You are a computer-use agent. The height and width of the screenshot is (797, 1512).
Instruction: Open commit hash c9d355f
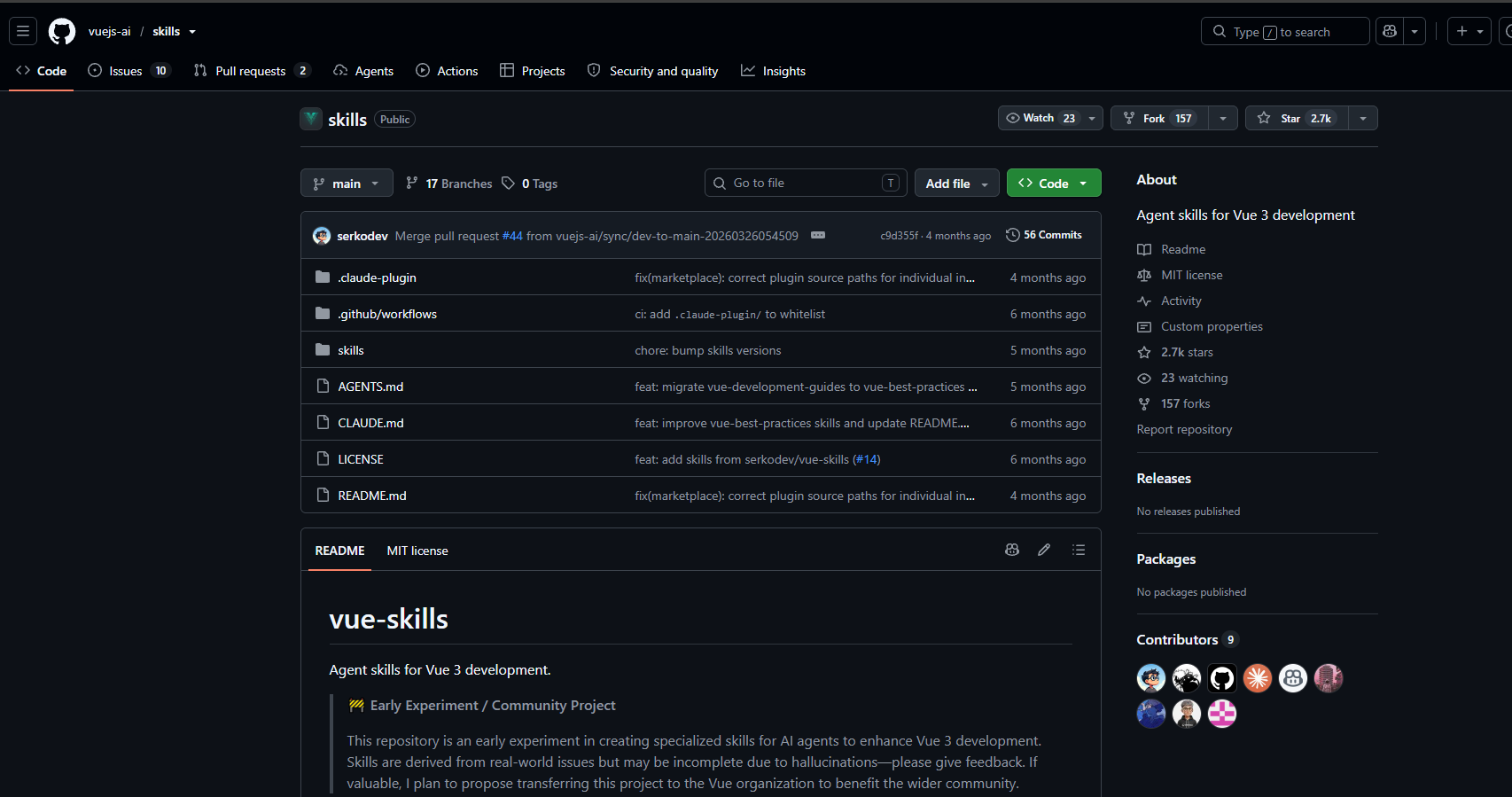point(899,236)
